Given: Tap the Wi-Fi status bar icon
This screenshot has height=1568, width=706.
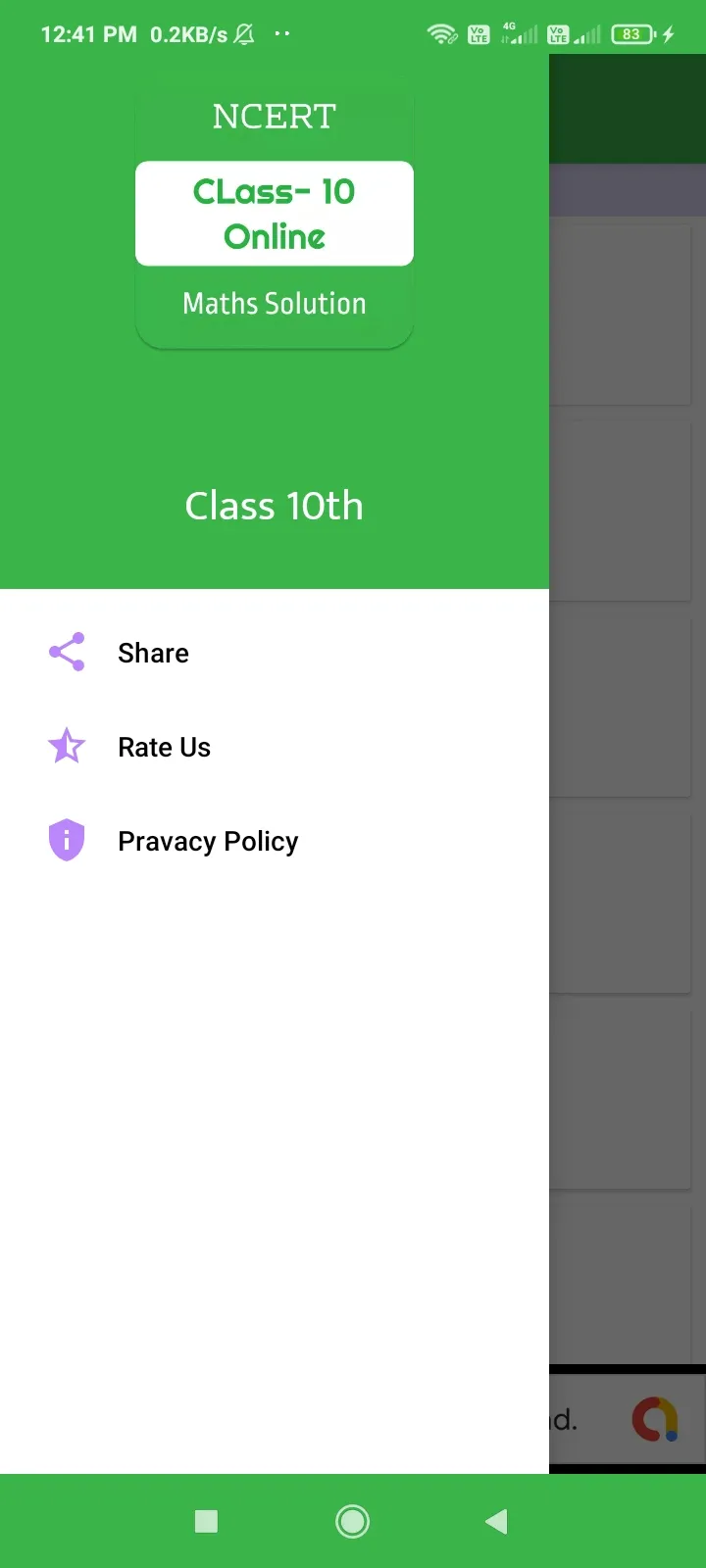Looking at the screenshot, I should click(x=441, y=35).
